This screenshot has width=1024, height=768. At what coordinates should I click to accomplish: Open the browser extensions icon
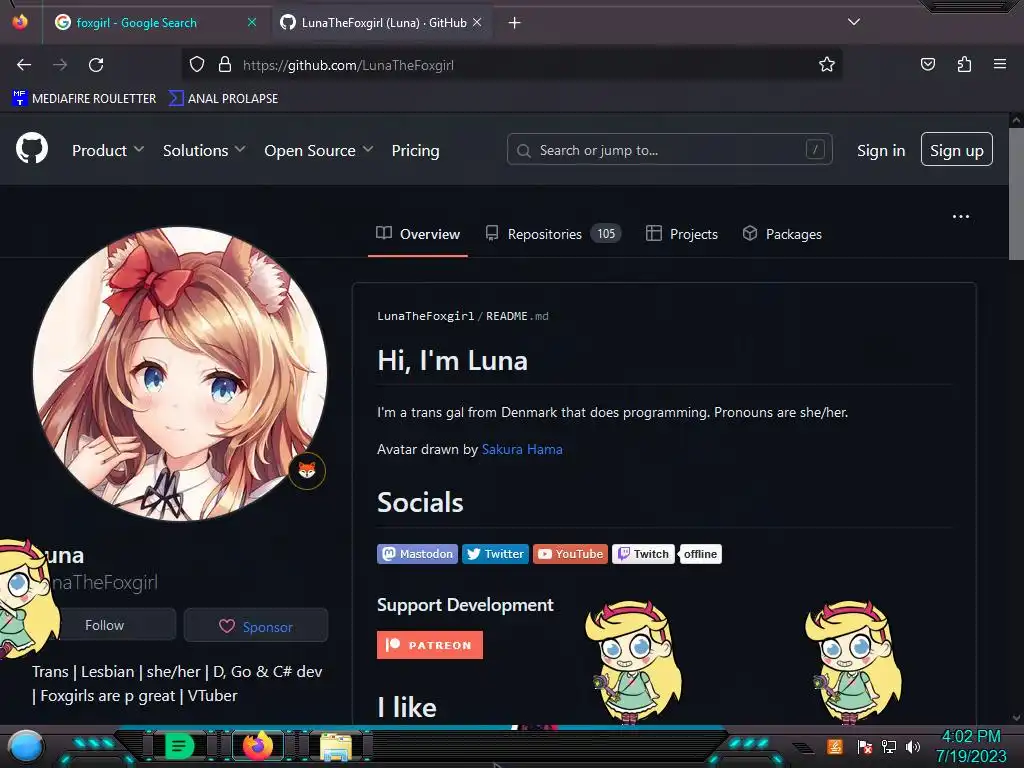[x=964, y=64]
